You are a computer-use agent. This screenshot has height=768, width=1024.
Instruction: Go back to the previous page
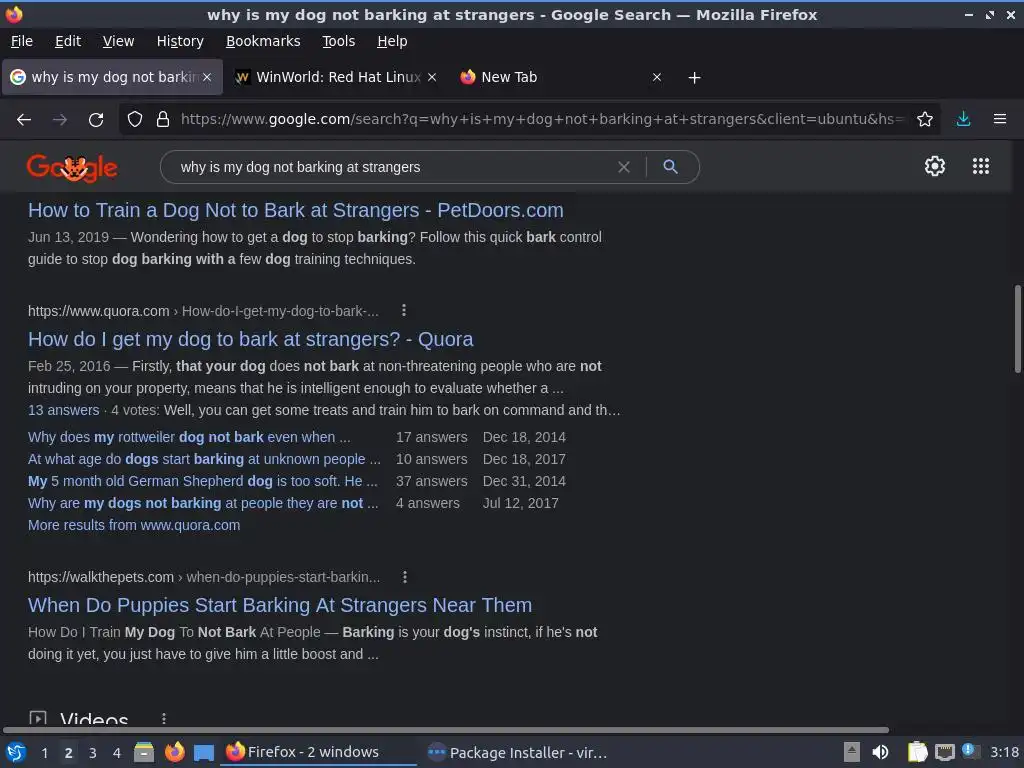click(x=24, y=120)
